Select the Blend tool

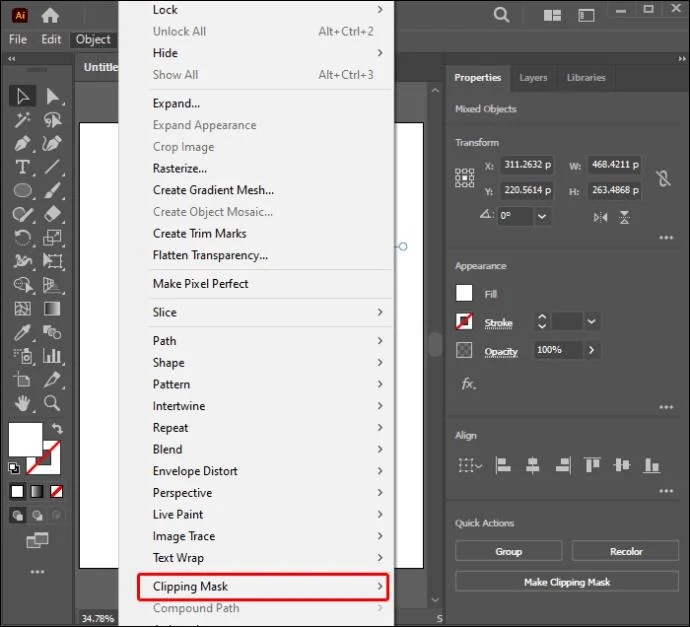point(52,333)
